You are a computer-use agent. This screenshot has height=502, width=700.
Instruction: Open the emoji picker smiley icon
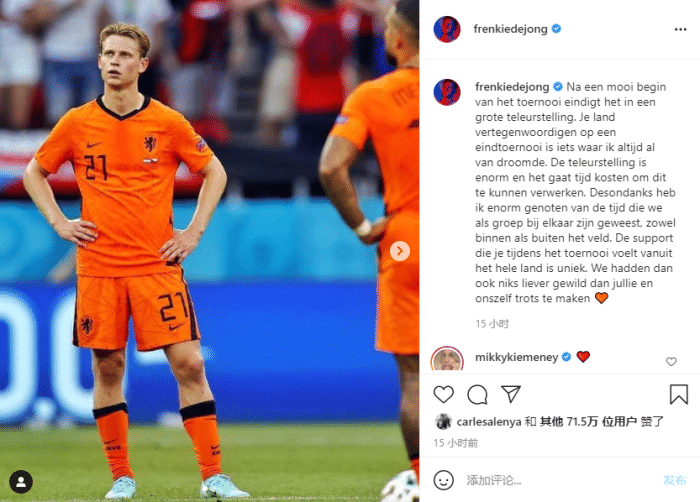[443, 480]
